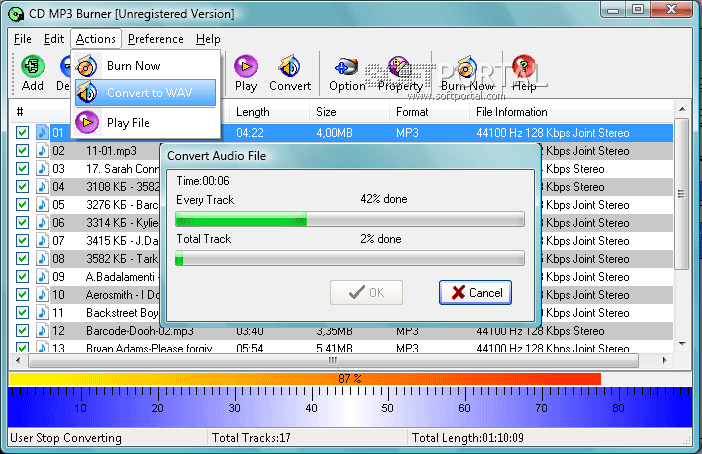Uncheck the checkbox for track 12
The height and width of the screenshot is (454, 702).
pos(22,330)
